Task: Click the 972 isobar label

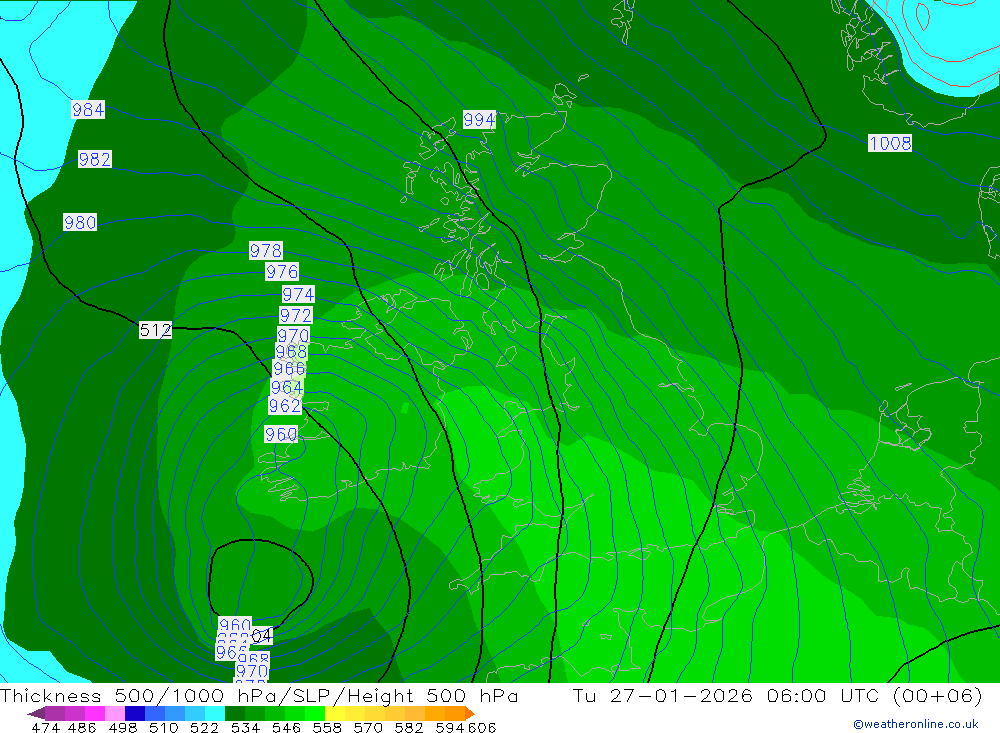Action: point(296,315)
